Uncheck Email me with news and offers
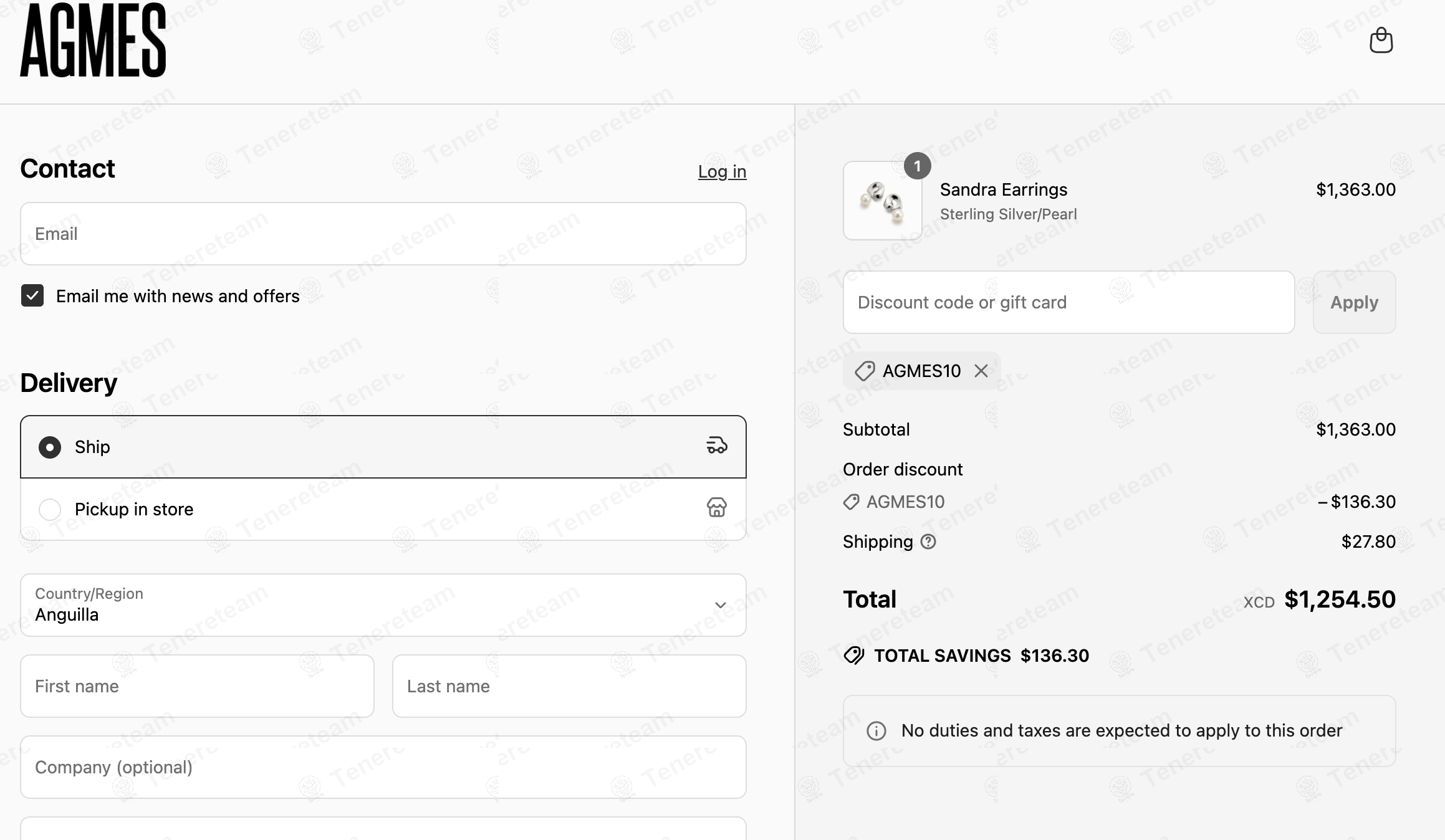This screenshot has height=840, width=1445. coord(32,295)
